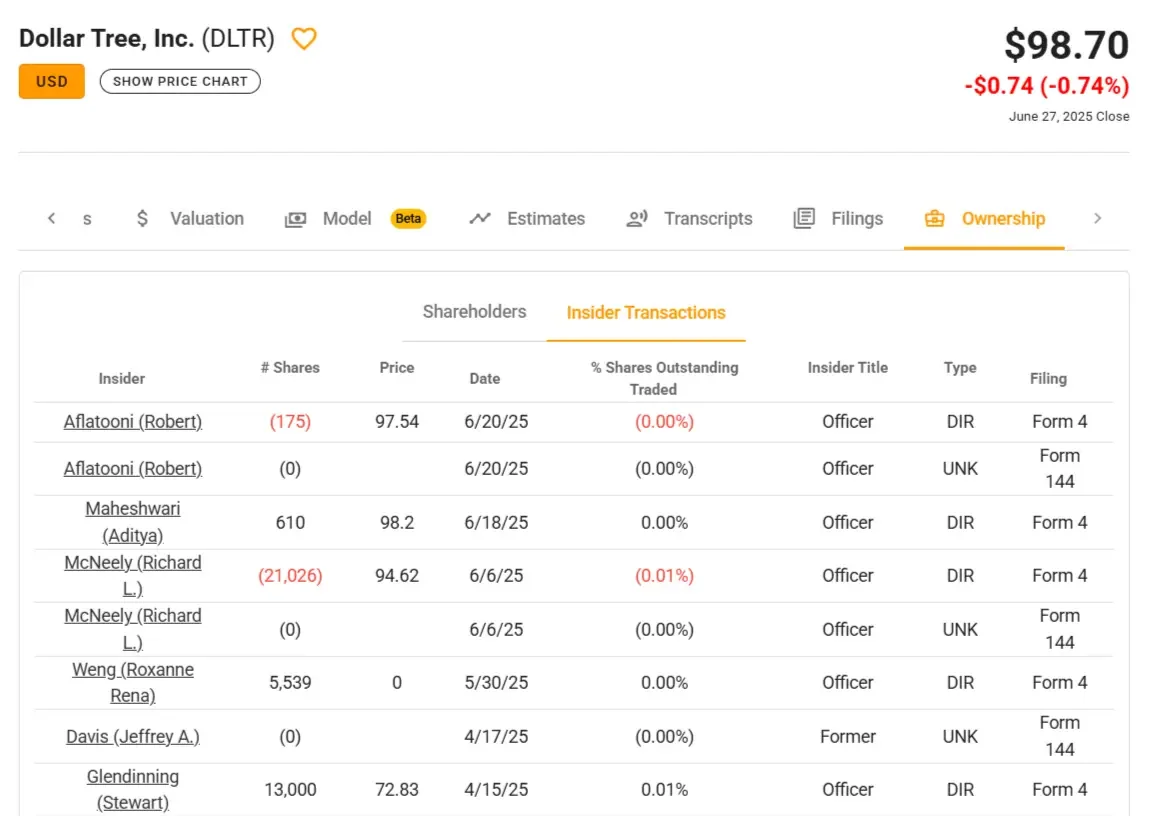
Task: Click the 94.62 price cell
Action: point(396,576)
